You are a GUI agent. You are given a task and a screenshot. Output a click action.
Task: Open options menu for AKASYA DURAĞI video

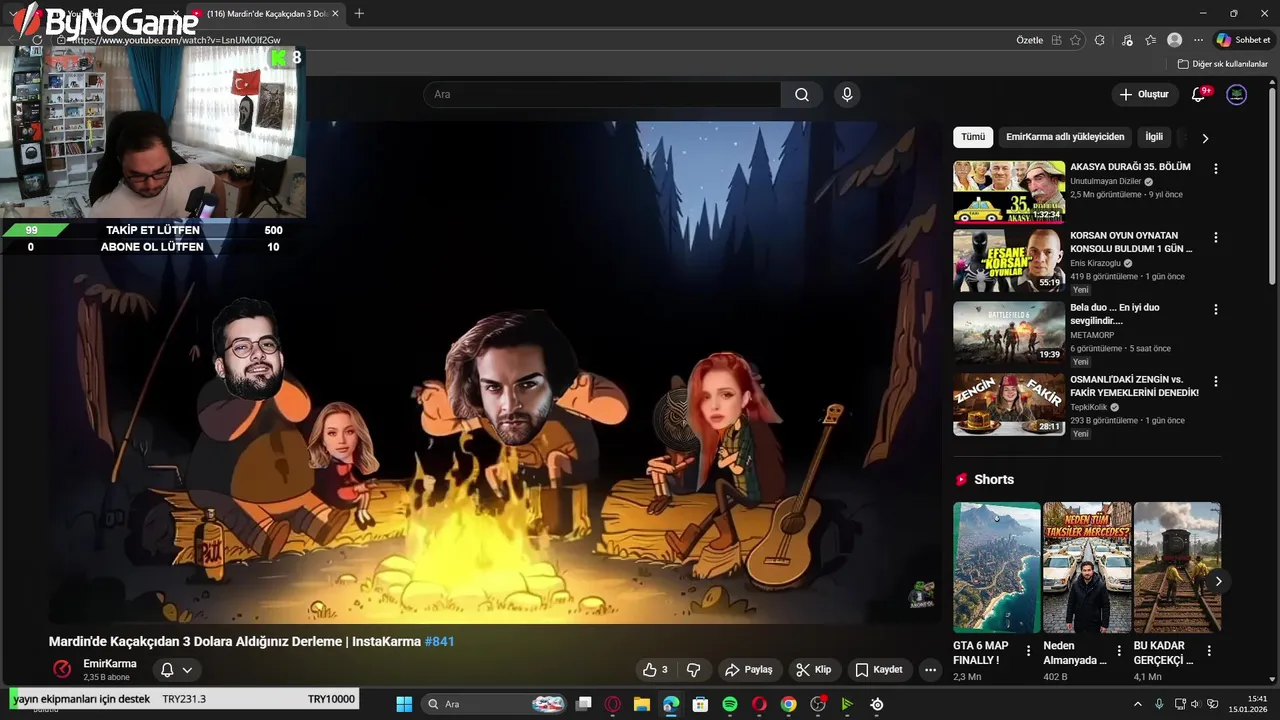[1216, 169]
